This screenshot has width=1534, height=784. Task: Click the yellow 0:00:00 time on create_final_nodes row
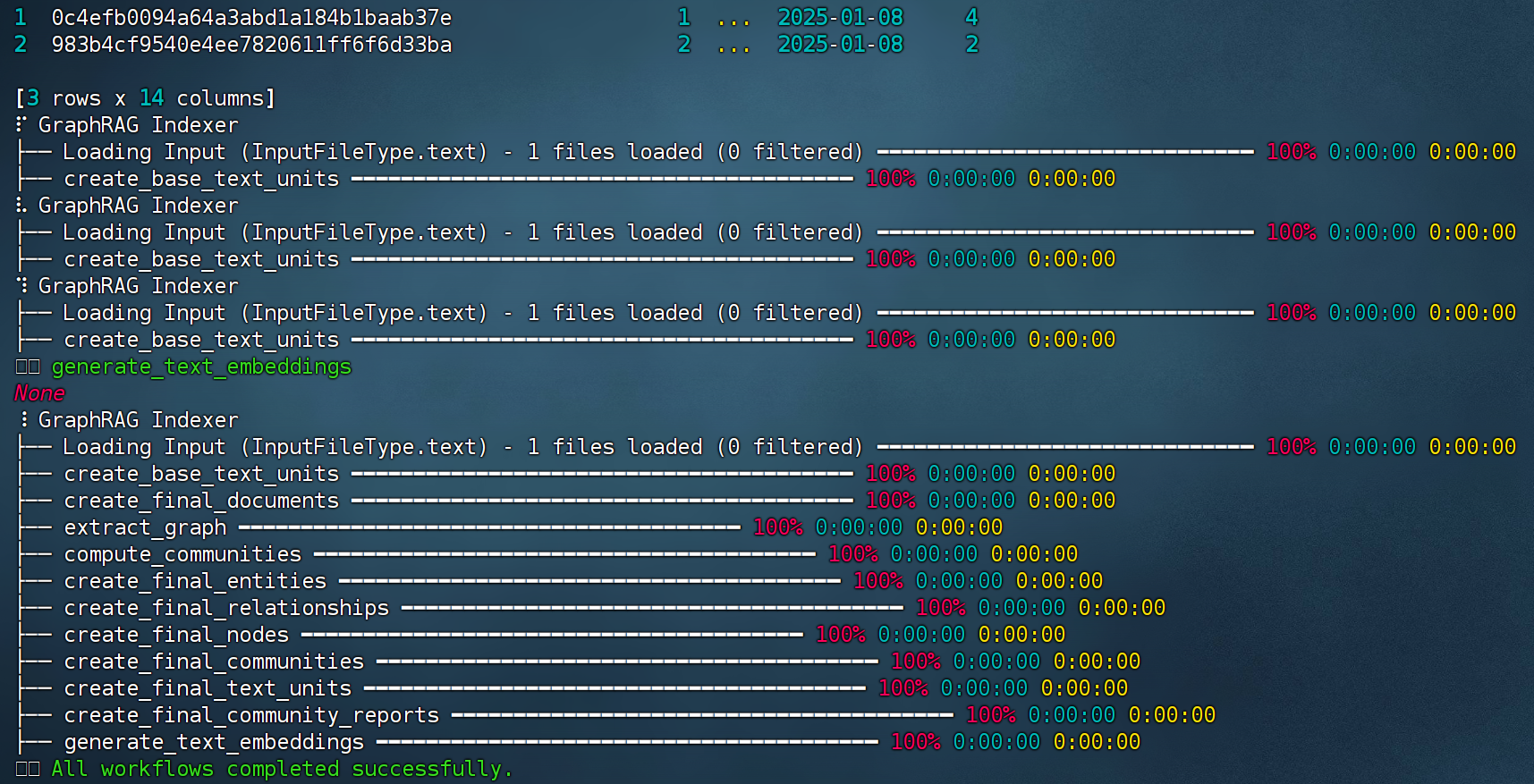click(1022, 635)
